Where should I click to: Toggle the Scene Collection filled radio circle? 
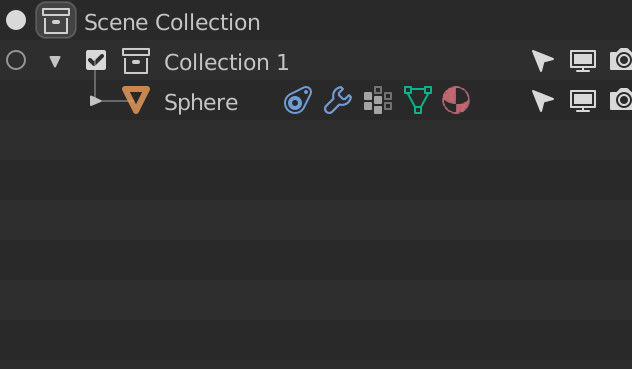pos(16,21)
